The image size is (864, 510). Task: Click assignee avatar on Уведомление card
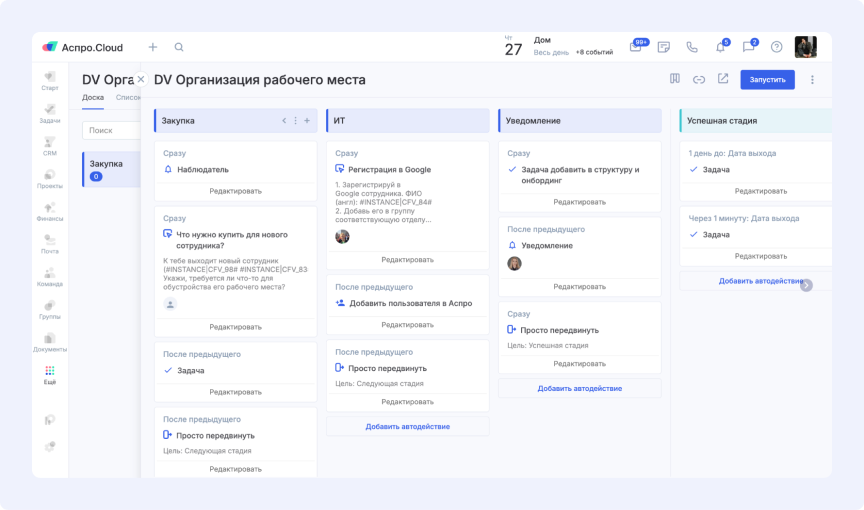coord(514,264)
